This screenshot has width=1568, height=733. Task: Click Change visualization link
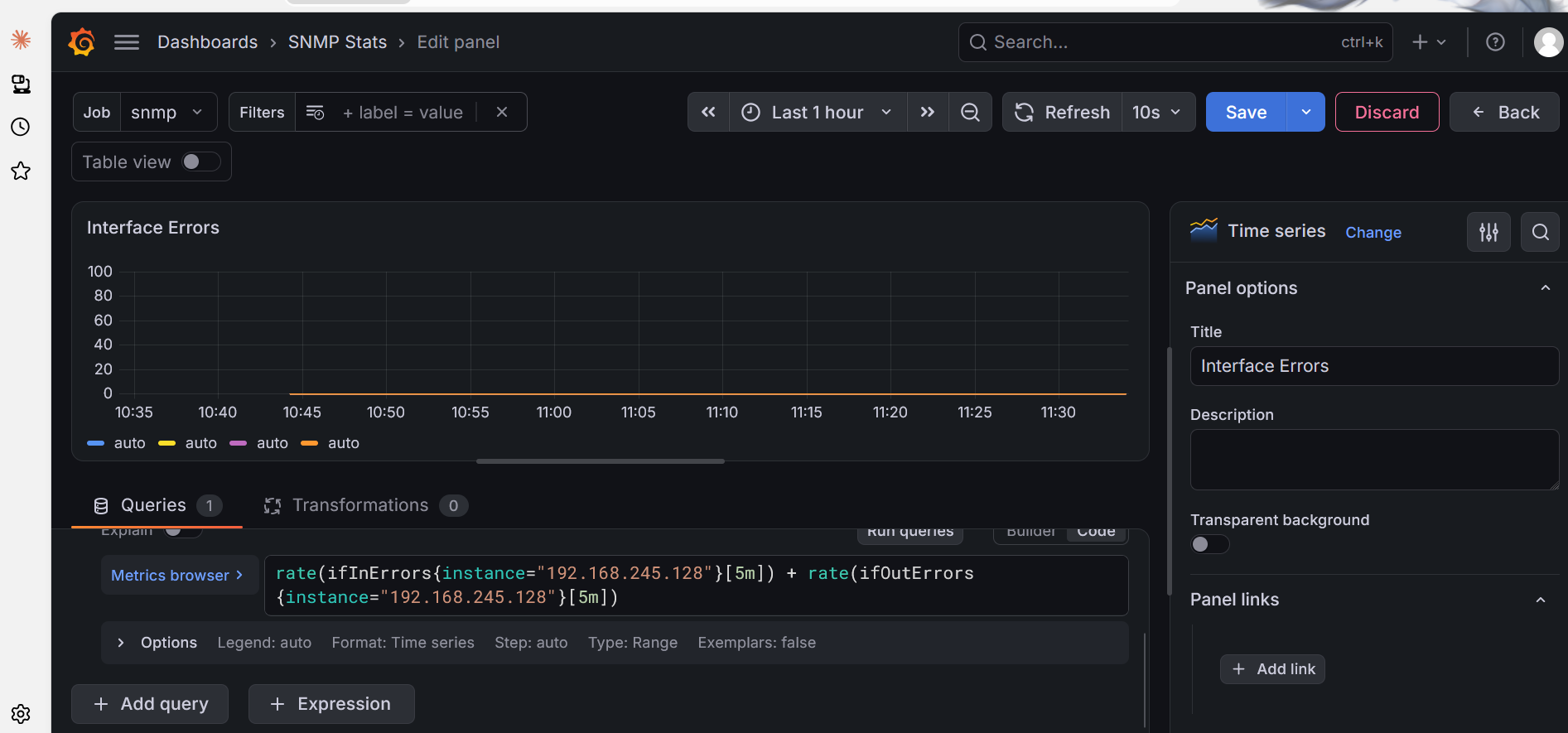pos(1373,233)
